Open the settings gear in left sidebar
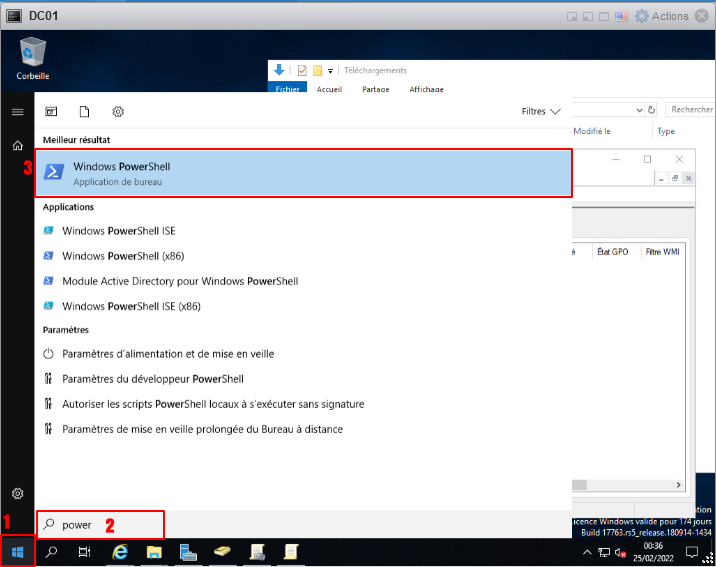This screenshot has width=716, height=567. pyautogui.click(x=17, y=493)
